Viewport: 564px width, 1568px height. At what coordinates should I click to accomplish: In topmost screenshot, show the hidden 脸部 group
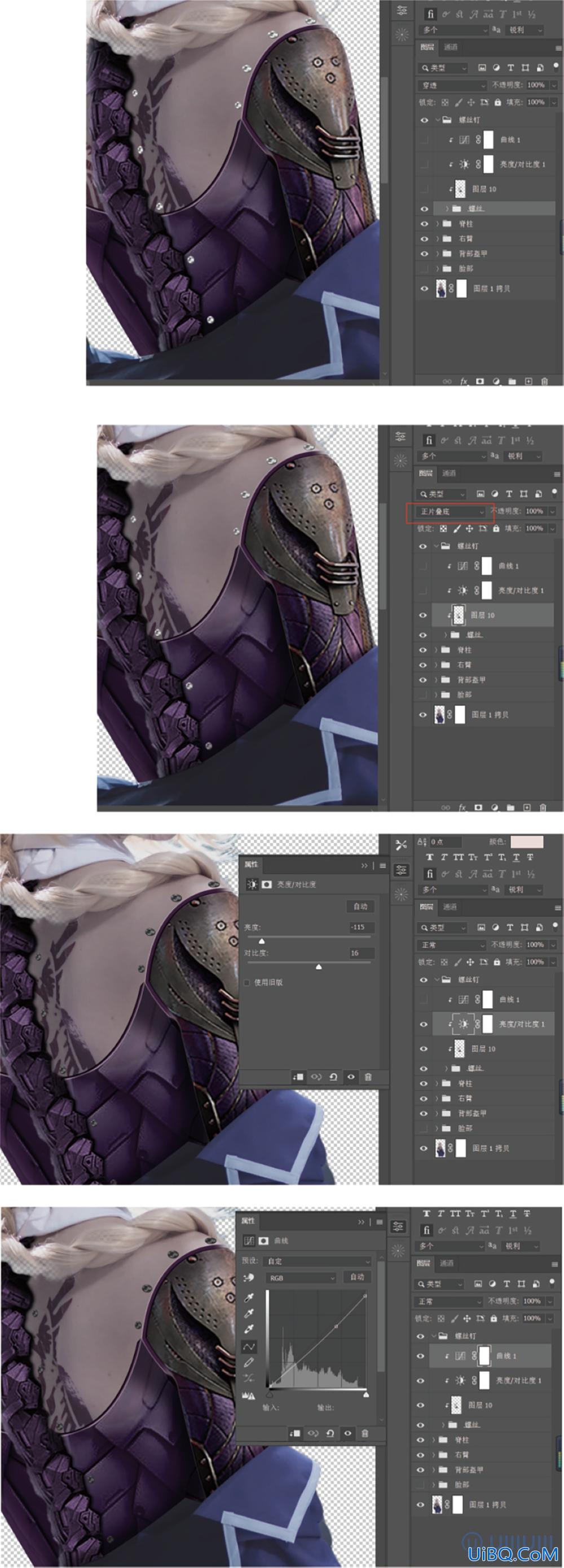point(425,268)
